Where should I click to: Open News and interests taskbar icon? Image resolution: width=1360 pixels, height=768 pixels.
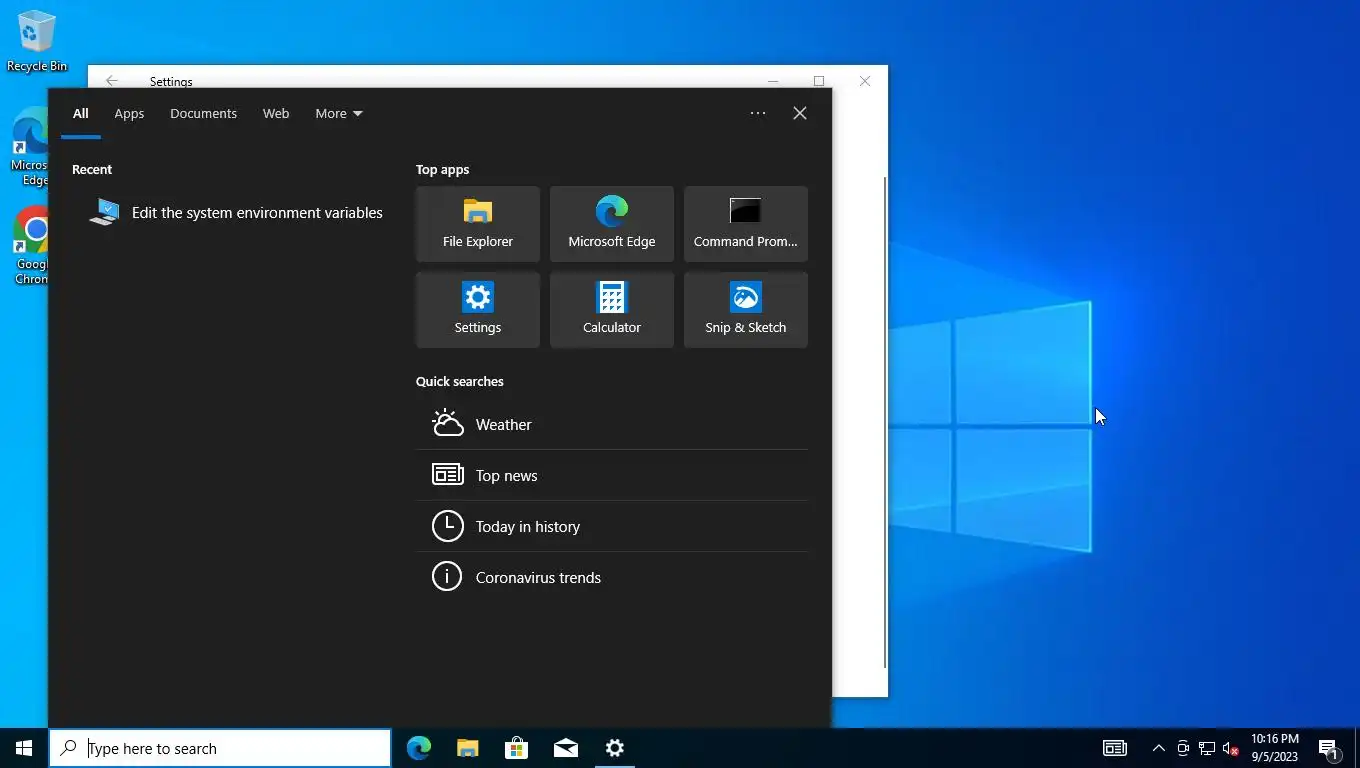1115,748
